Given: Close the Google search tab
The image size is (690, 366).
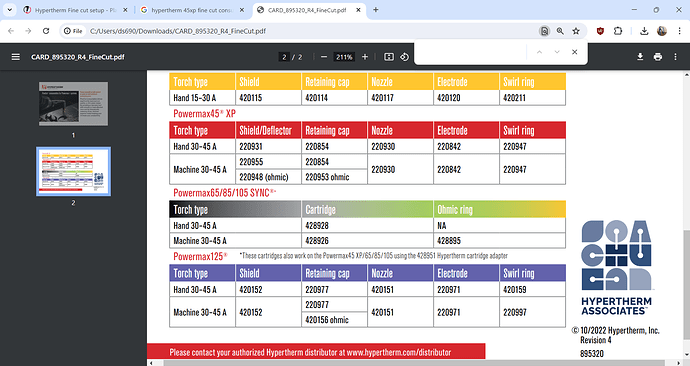Looking at the screenshot, I should pos(242,10).
